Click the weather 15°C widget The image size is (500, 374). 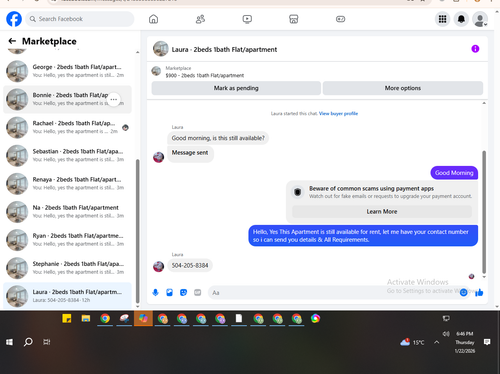(412, 342)
